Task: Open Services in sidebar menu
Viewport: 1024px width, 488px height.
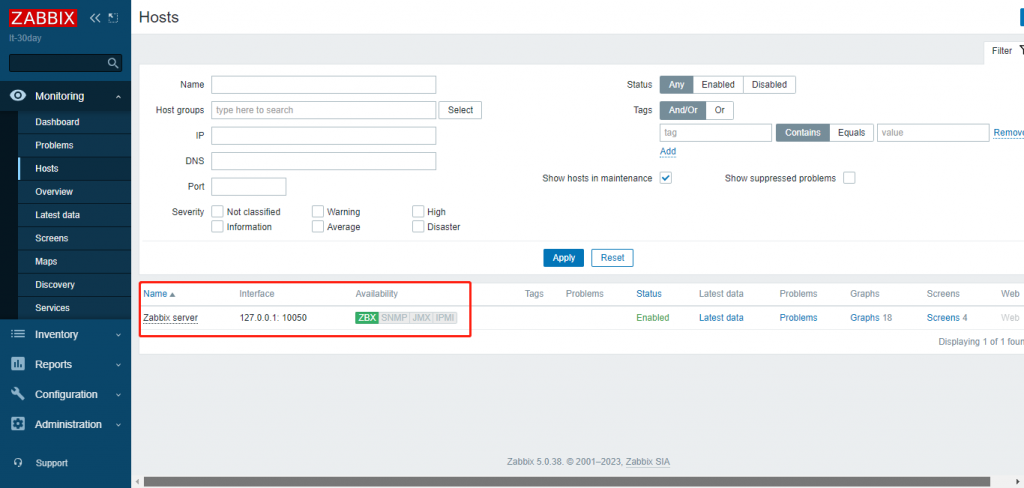Action: tap(74, 308)
